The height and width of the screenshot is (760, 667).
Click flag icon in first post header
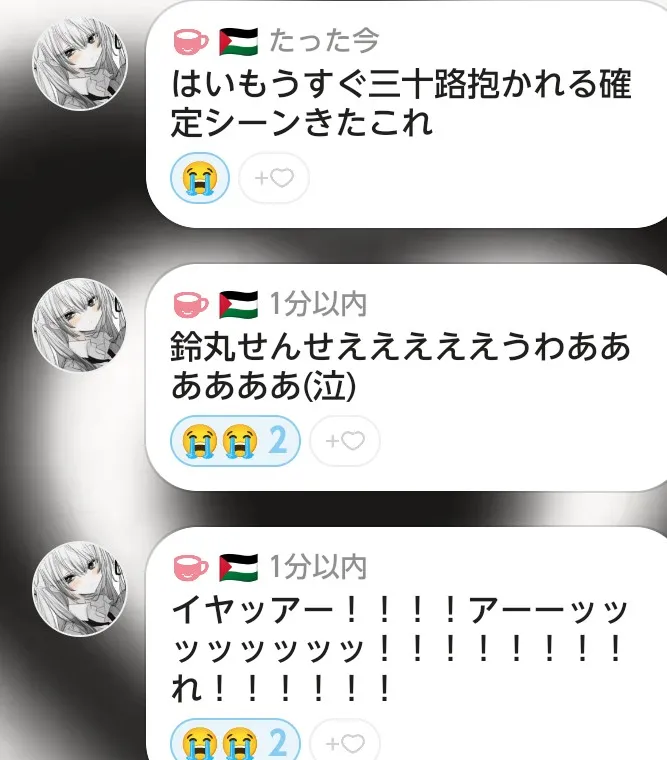pos(238,42)
